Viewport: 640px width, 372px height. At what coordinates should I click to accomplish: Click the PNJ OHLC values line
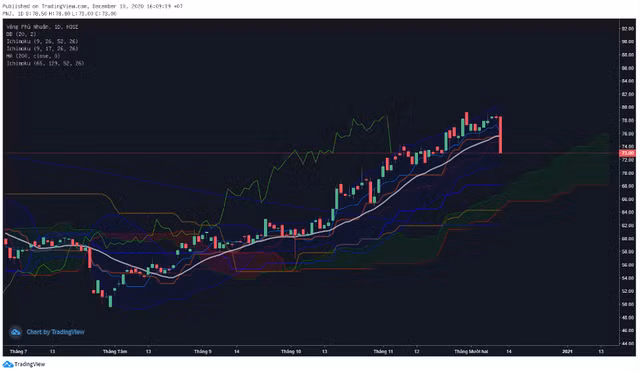(x=60, y=13)
